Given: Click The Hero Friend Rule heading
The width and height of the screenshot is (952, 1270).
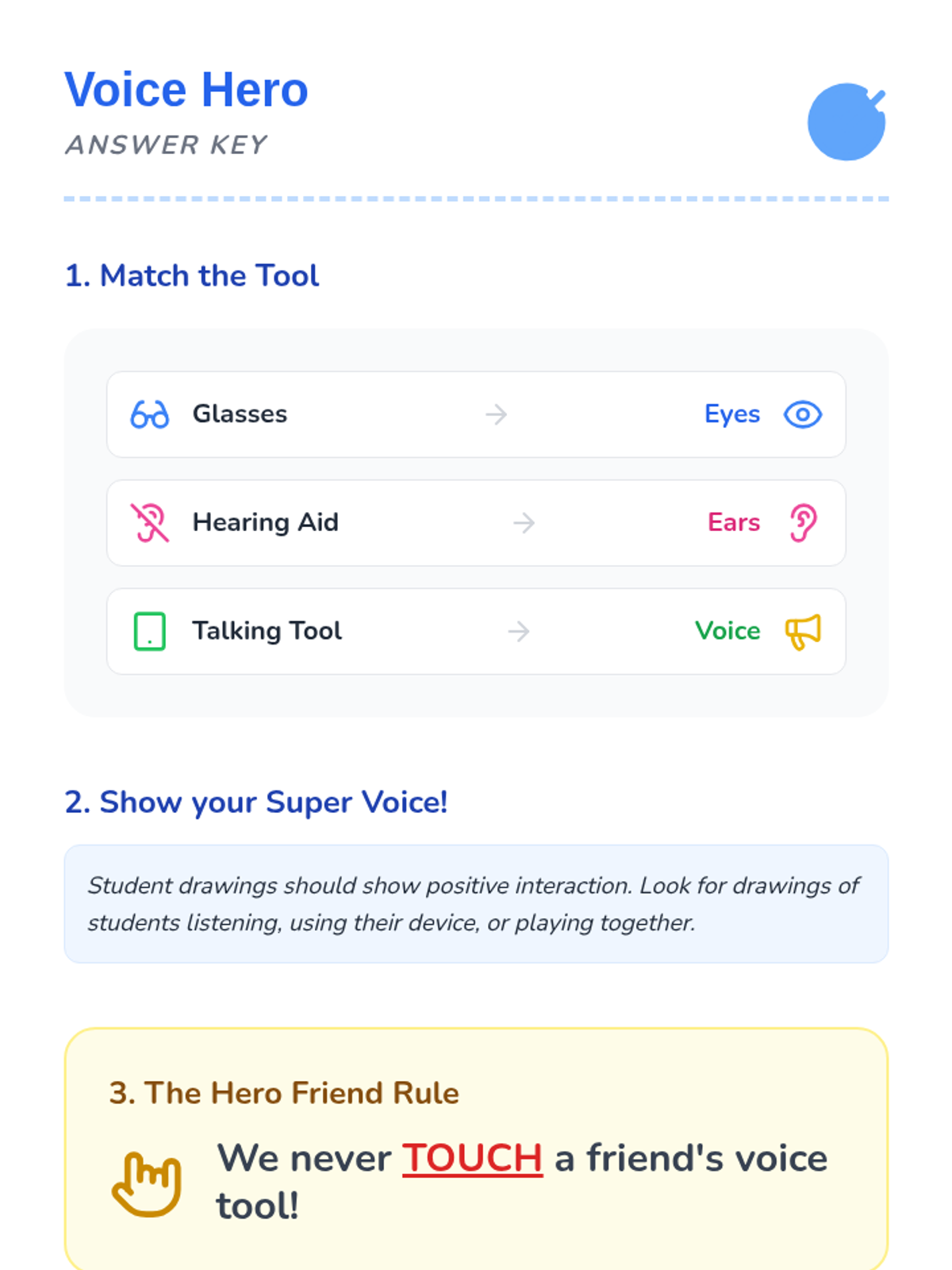Looking at the screenshot, I should [284, 1093].
